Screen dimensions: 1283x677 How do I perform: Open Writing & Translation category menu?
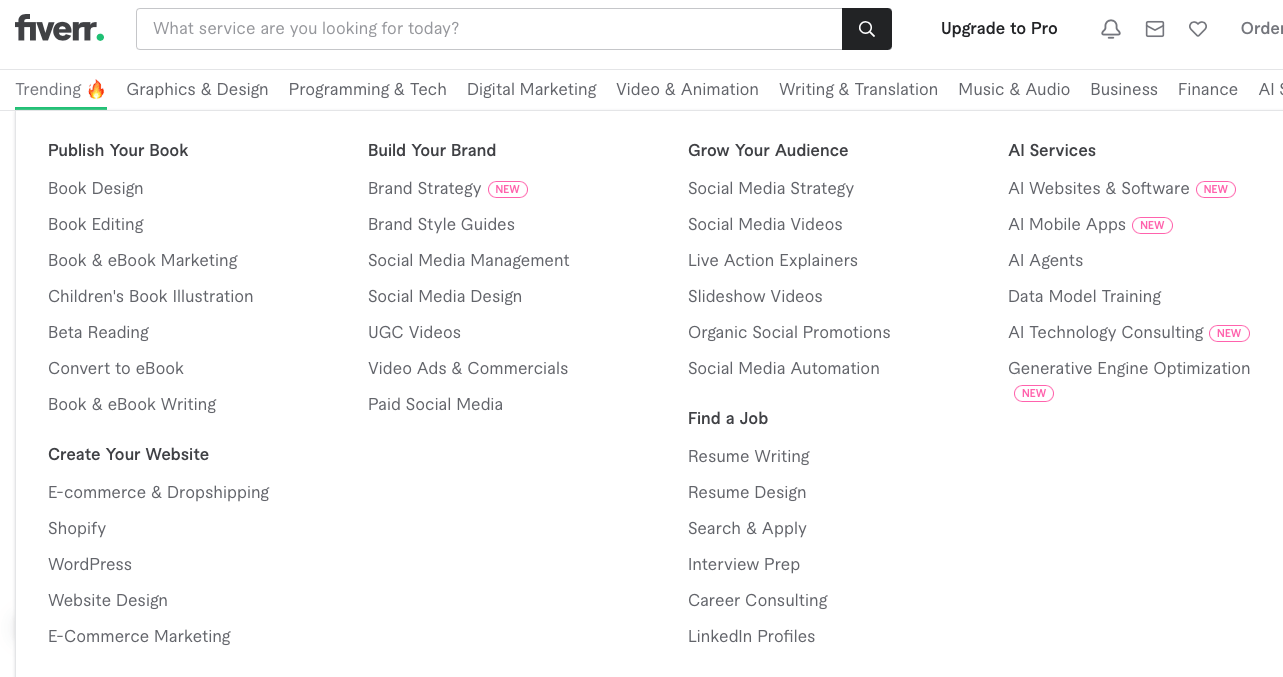click(858, 89)
